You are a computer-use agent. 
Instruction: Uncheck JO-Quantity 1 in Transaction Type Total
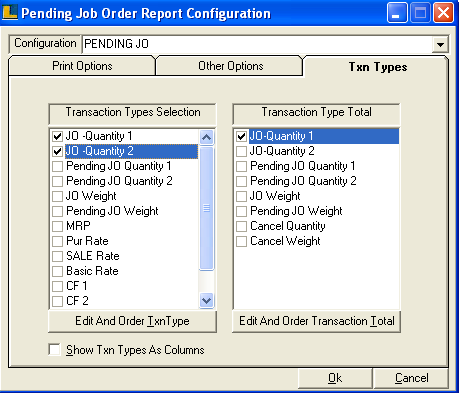click(241, 136)
